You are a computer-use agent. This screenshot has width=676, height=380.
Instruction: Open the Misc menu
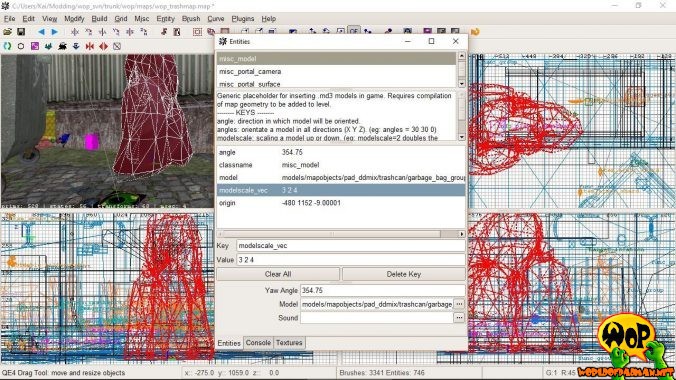click(x=141, y=19)
